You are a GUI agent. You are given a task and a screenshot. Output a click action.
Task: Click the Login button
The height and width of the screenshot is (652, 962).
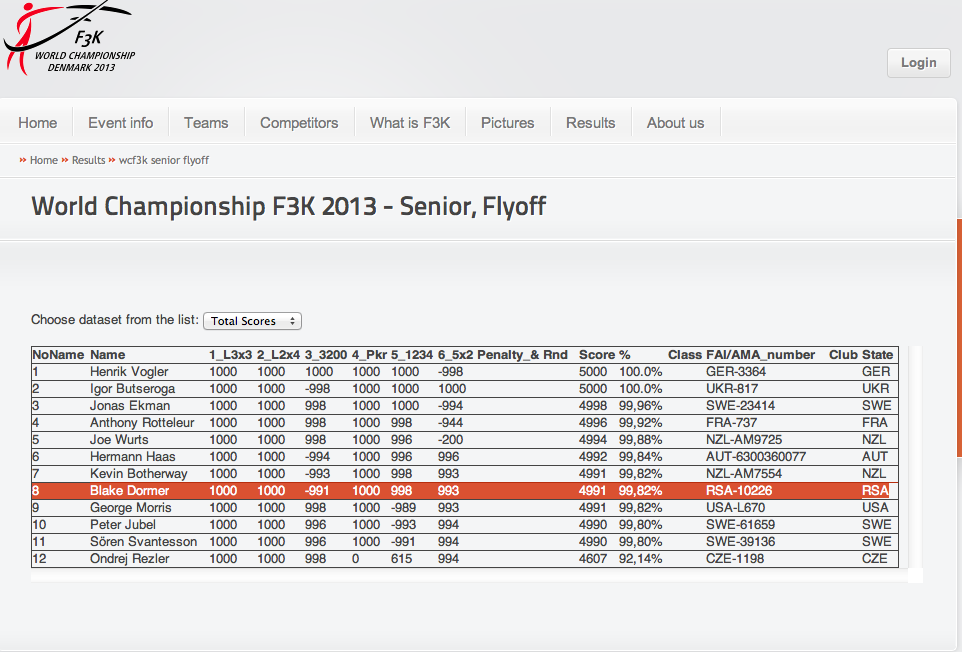click(x=918, y=63)
